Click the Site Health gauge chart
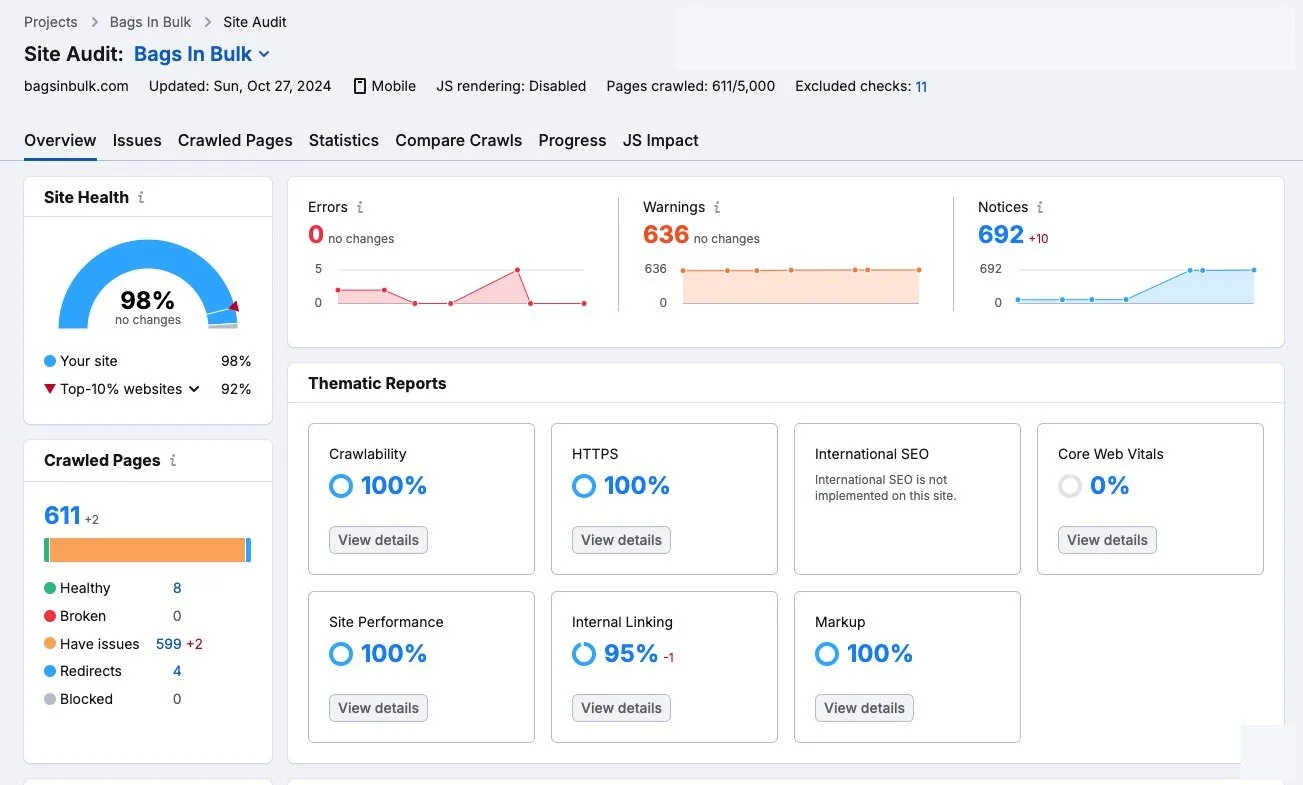This screenshot has width=1303, height=785. (x=148, y=284)
